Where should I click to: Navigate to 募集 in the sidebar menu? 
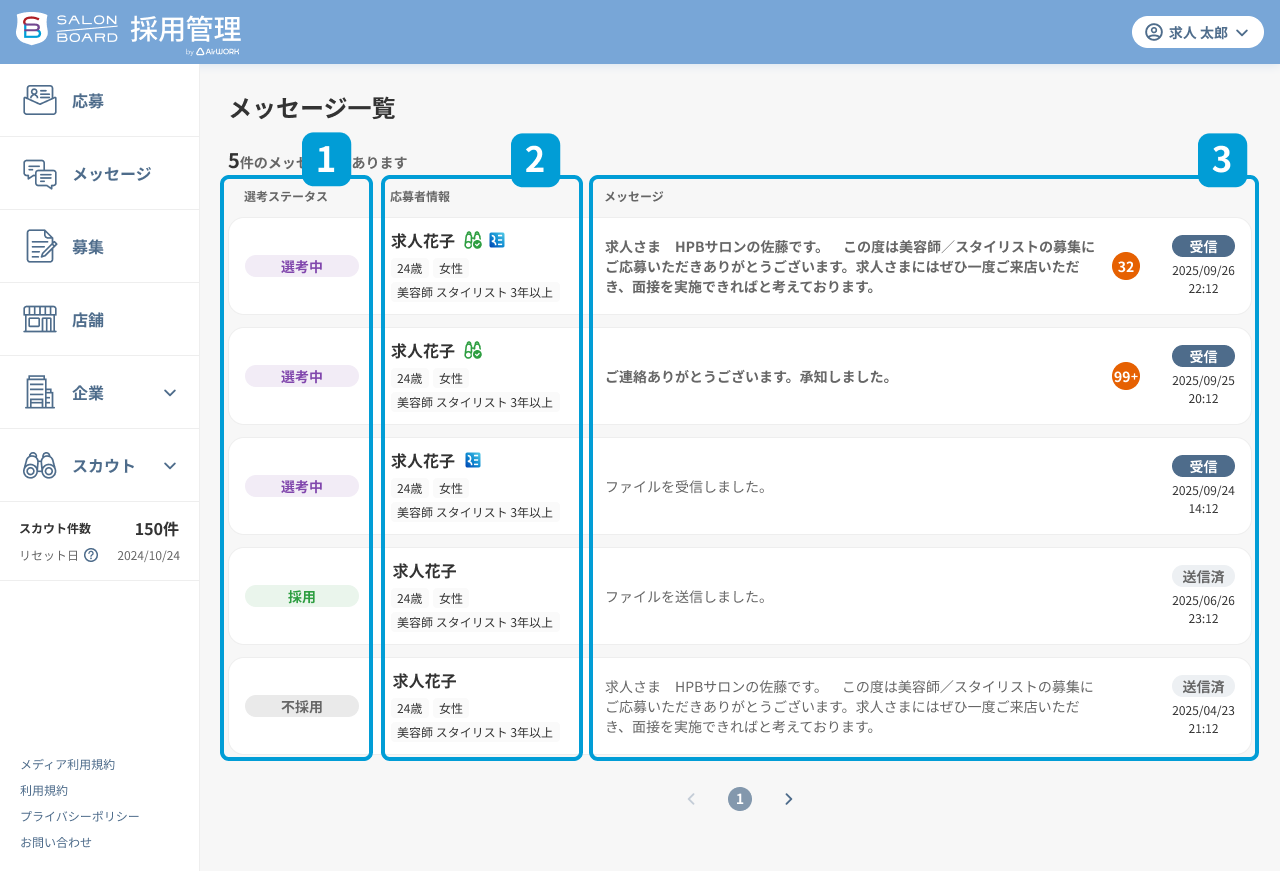(89, 246)
